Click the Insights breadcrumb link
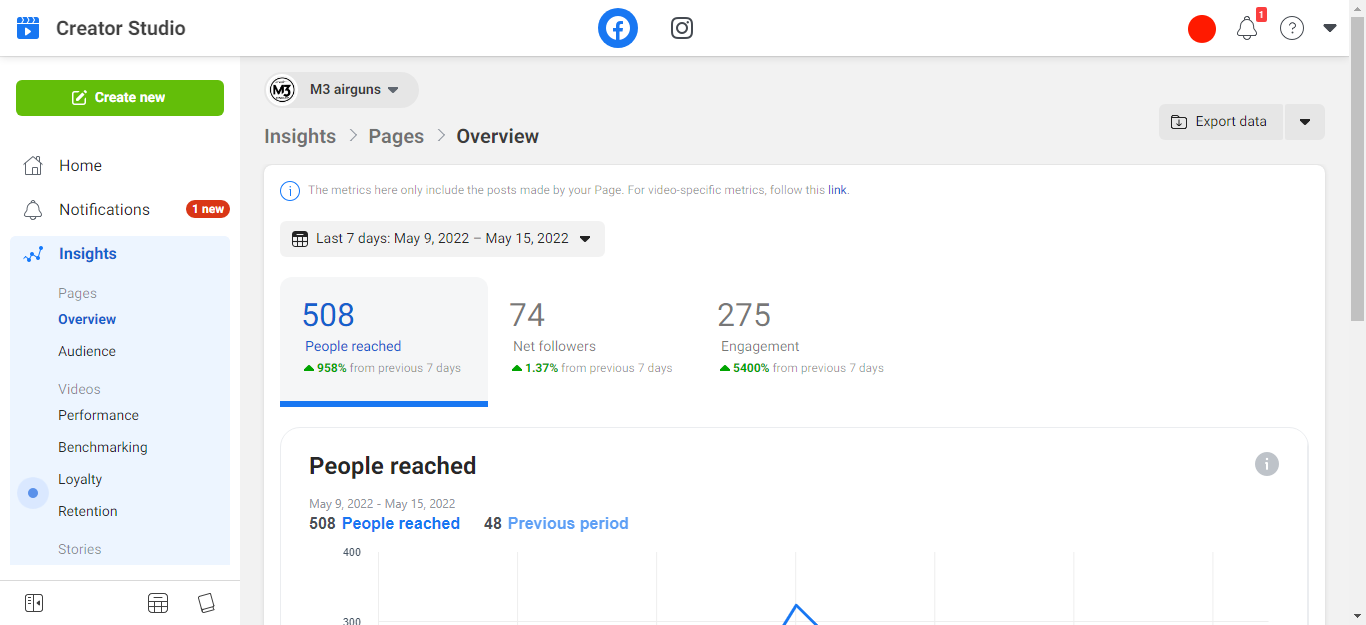This screenshot has height=625, width=1366. (x=300, y=137)
